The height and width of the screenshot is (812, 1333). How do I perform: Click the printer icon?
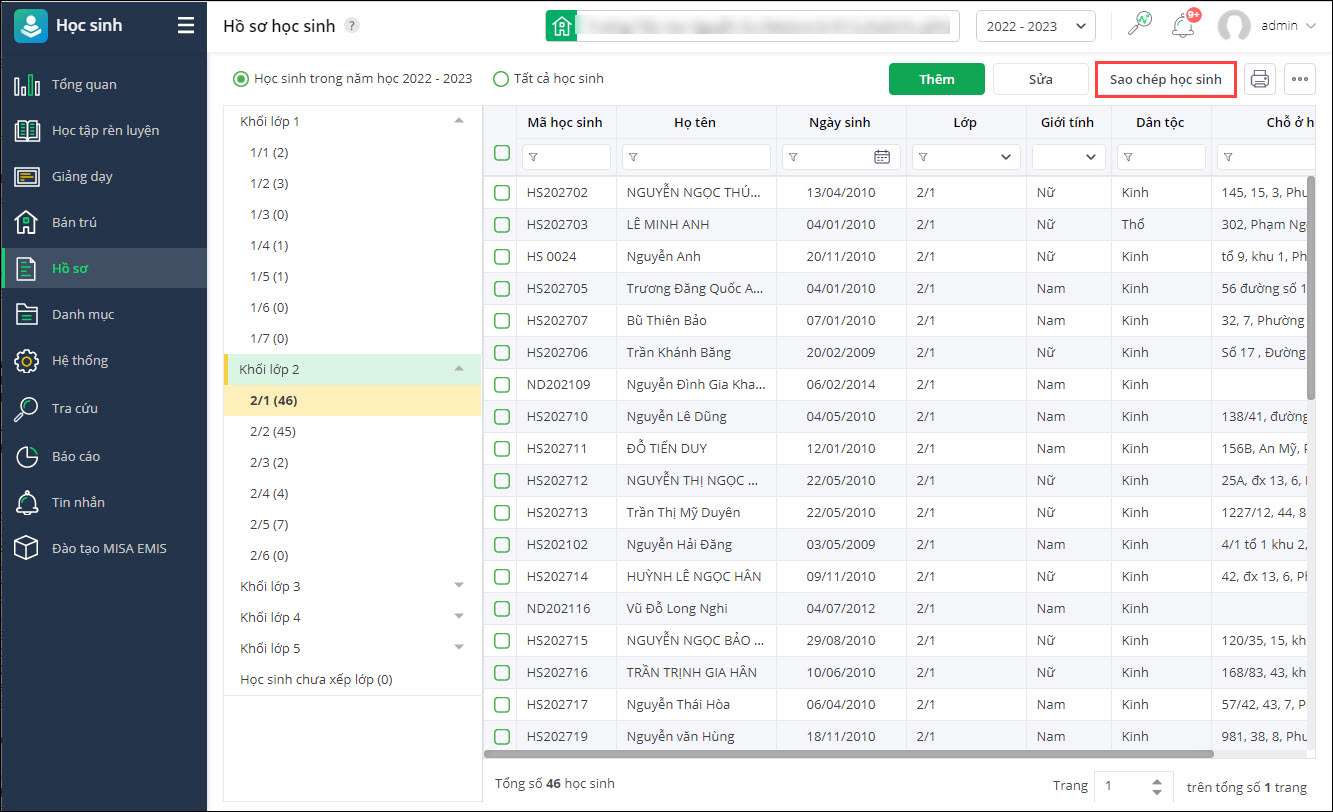click(x=1260, y=79)
